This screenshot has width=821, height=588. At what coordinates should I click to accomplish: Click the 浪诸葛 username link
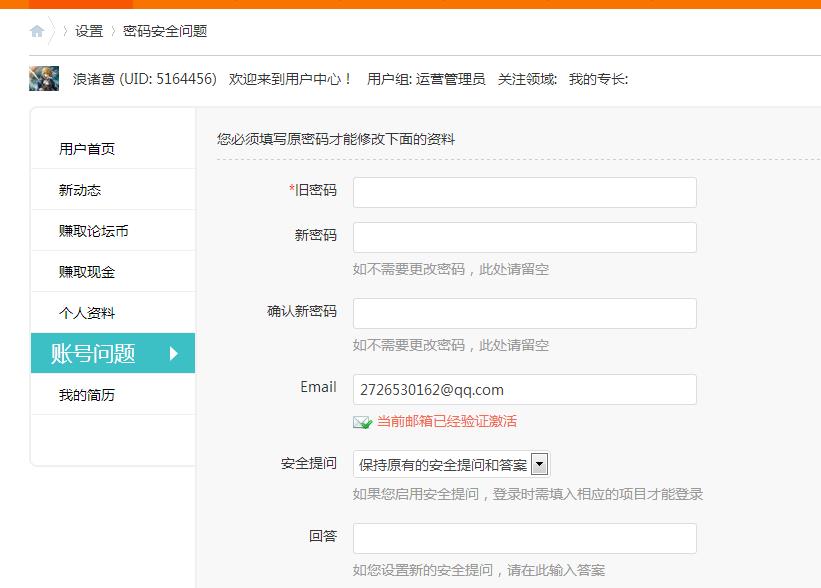coord(94,79)
